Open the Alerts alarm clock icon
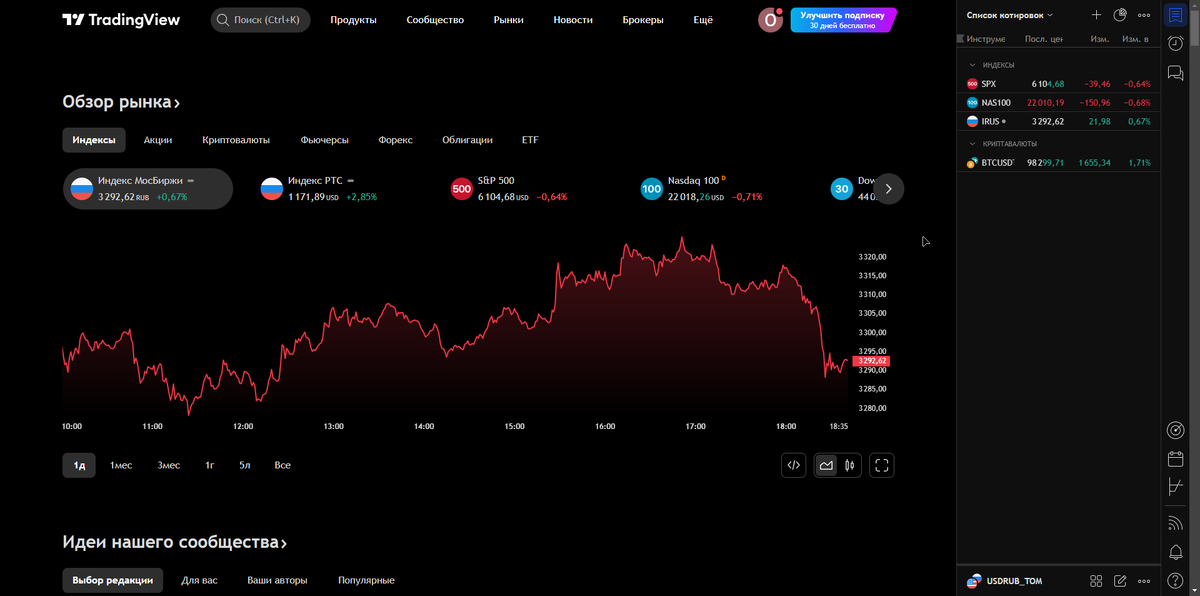This screenshot has width=1200, height=596. [1175, 43]
